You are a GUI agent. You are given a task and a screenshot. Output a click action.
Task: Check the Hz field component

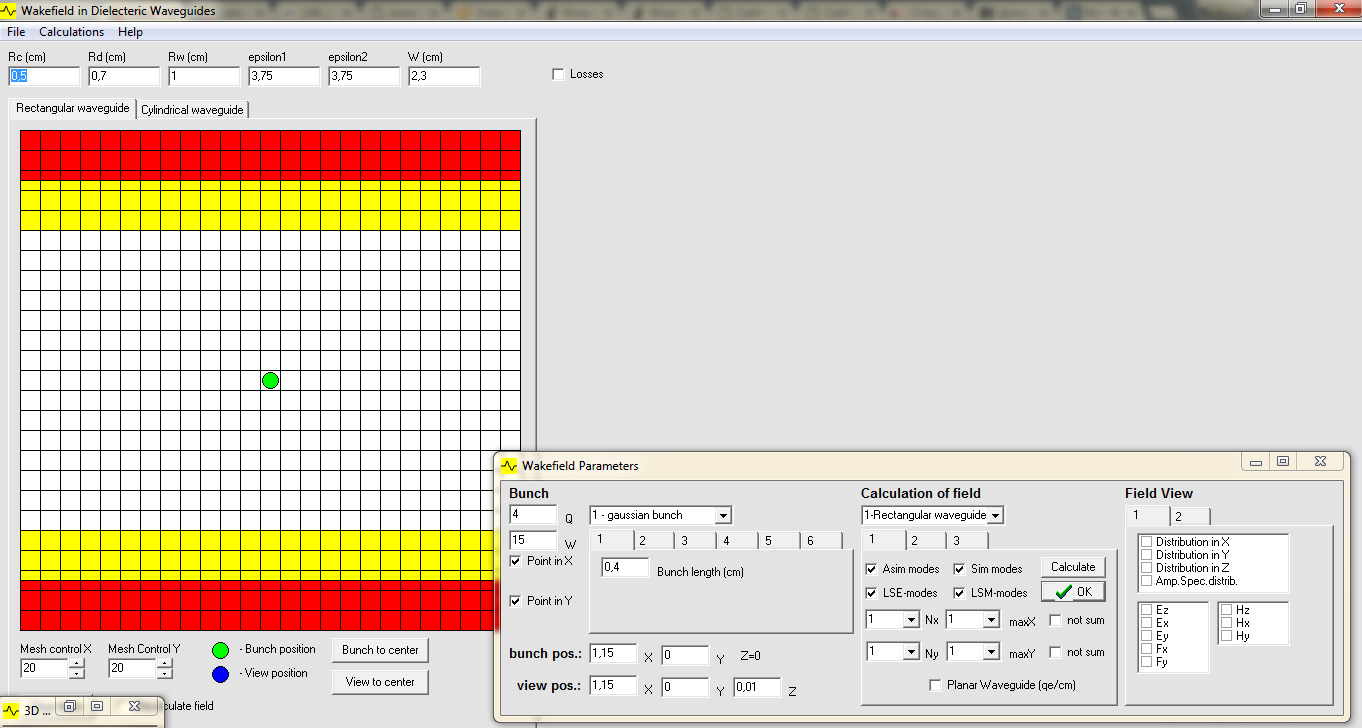1227,609
